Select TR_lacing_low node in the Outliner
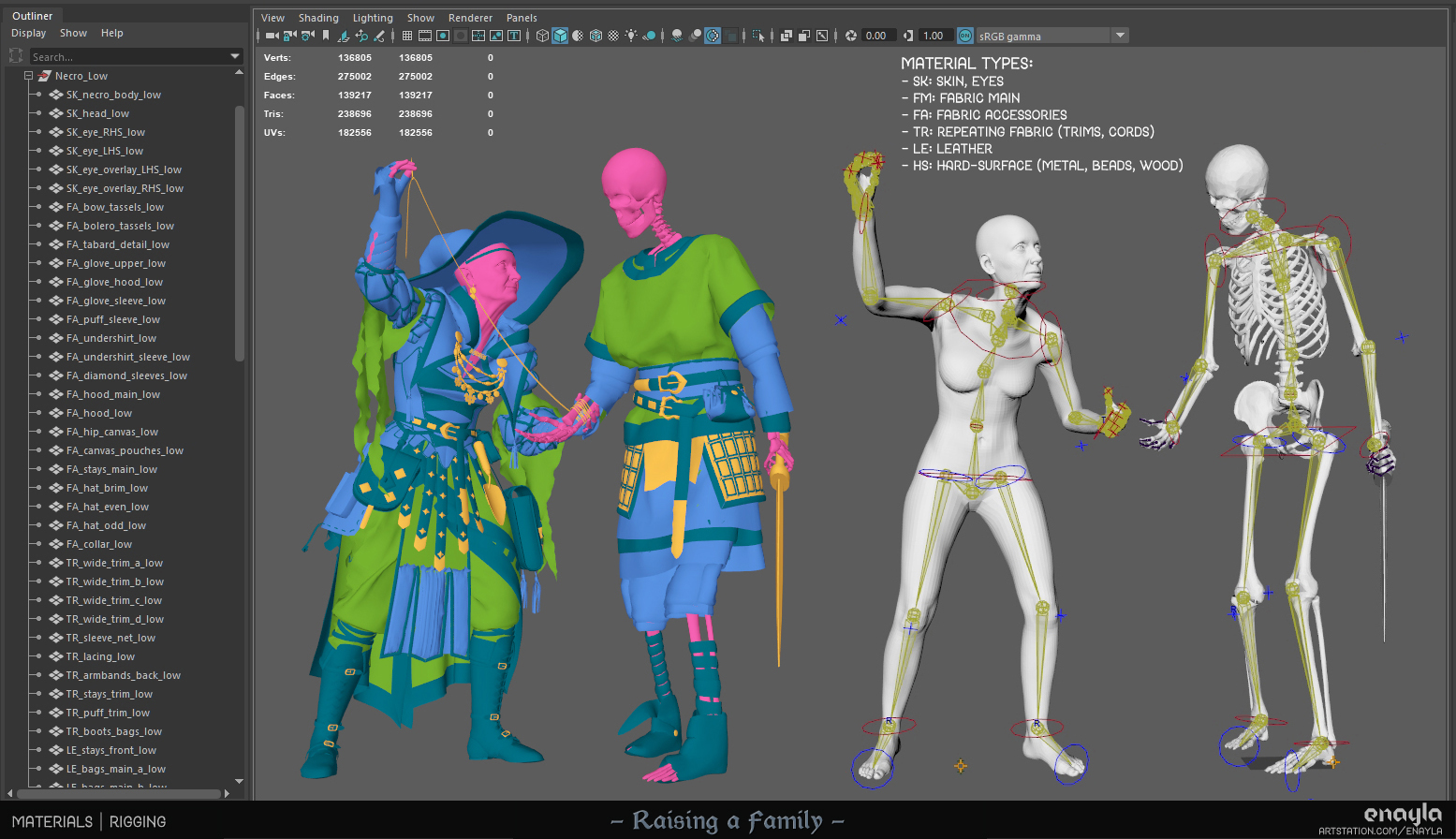The height and width of the screenshot is (839, 1456). pyautogui.click(x=100, y=656)
